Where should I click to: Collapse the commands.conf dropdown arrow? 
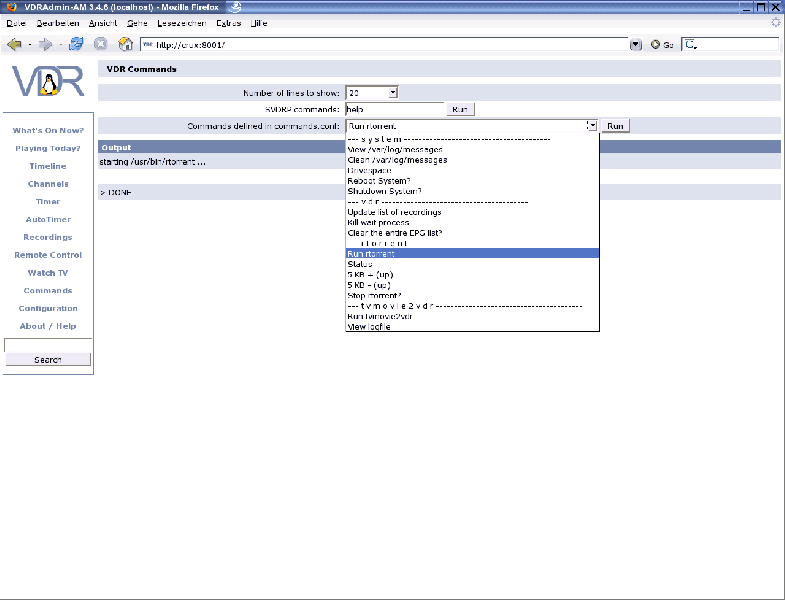tap(591, 126)
